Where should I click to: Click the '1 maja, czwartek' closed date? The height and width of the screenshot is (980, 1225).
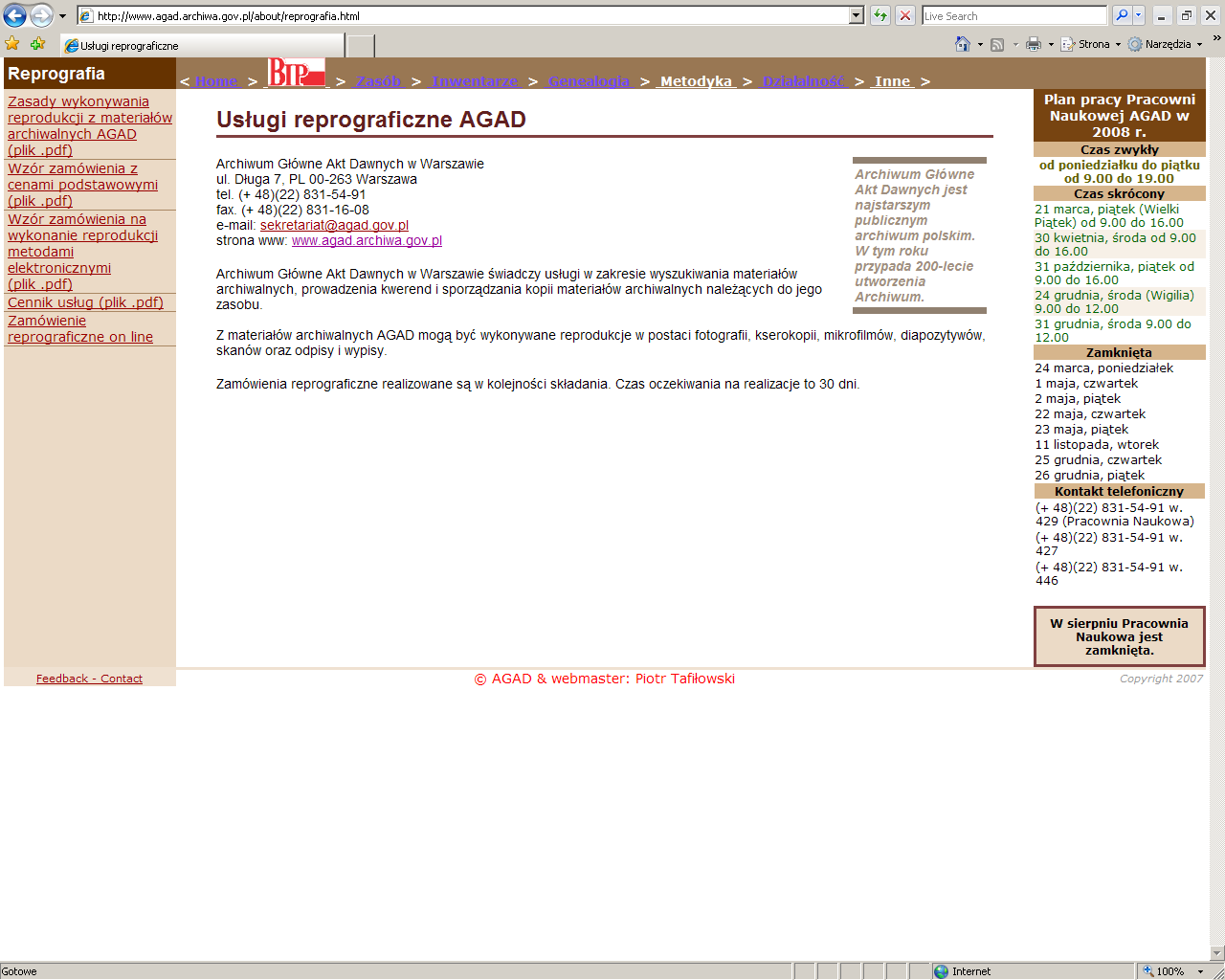pyautogui.click(x=1086, y=383)
